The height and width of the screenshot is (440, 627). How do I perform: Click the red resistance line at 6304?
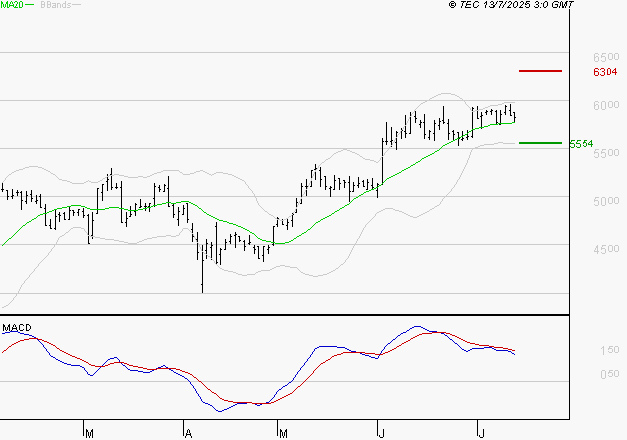click(x=540, y=71)
